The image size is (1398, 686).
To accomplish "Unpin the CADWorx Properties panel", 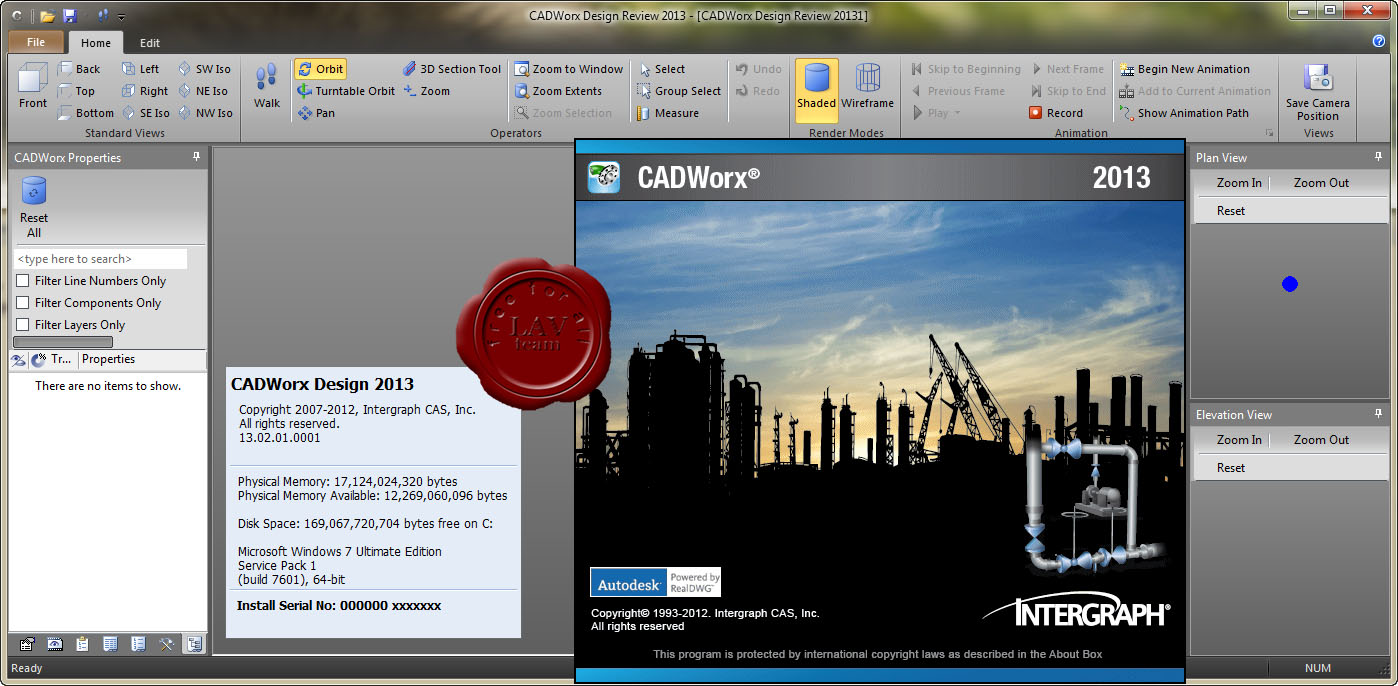I will [196, 157].
